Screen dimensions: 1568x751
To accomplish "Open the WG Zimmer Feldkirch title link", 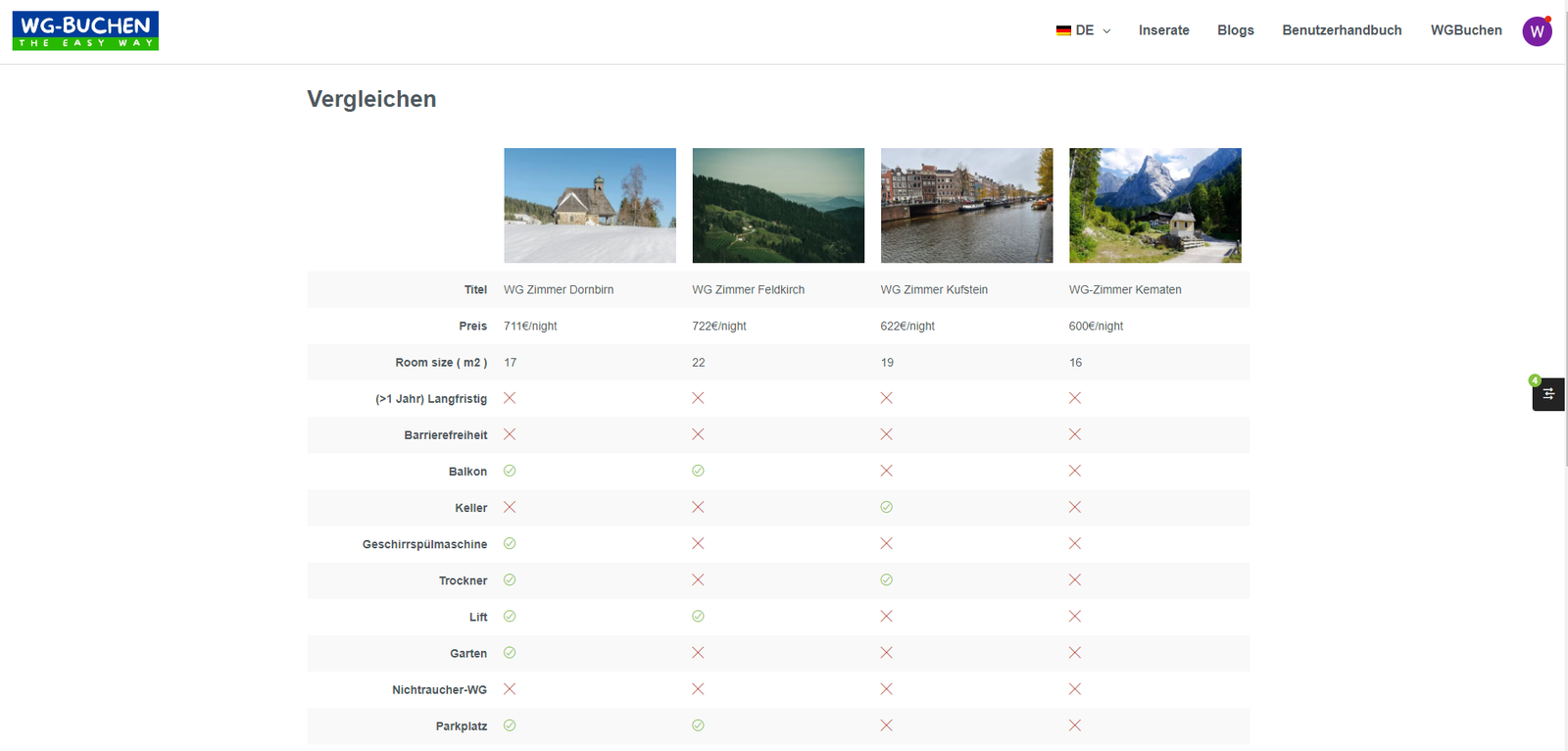I will pos(748,290).
